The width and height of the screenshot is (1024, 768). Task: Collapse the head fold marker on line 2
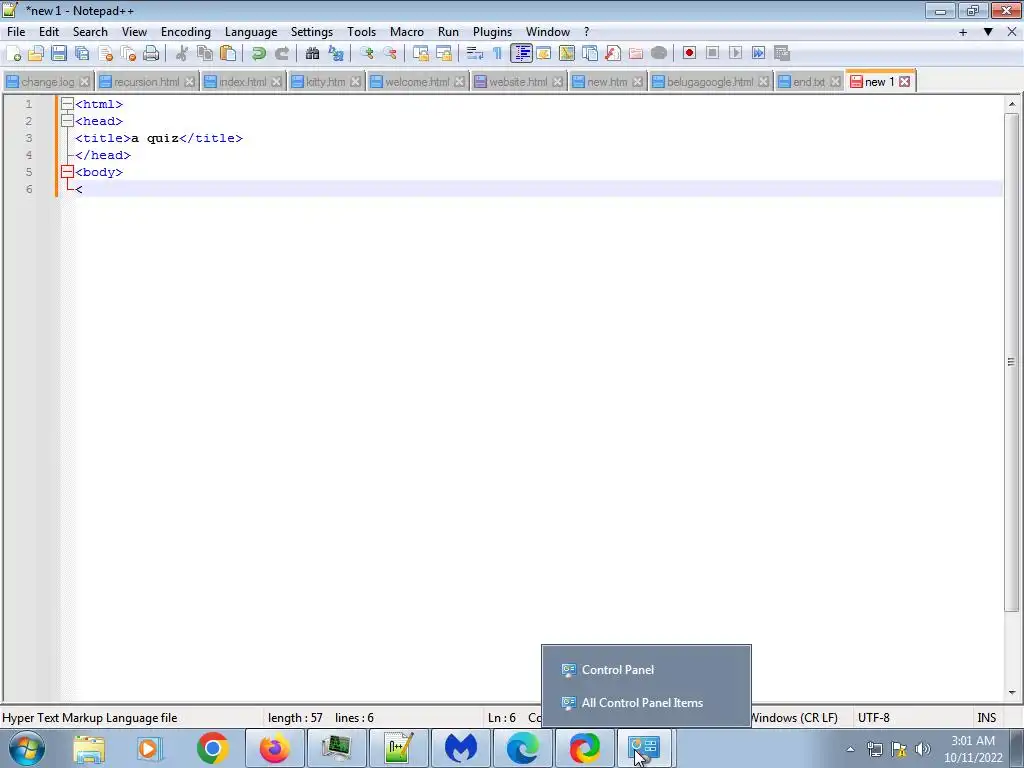67,121
